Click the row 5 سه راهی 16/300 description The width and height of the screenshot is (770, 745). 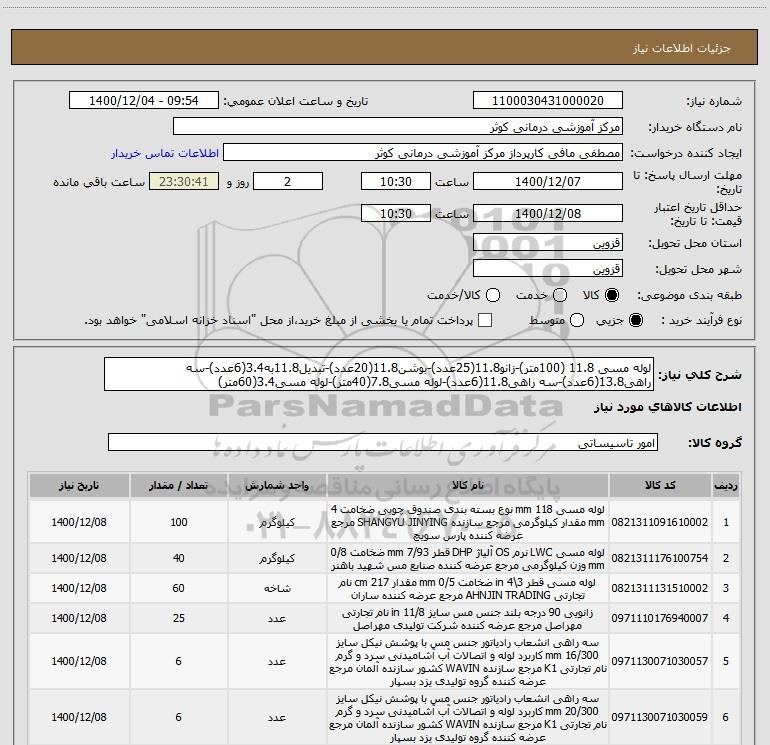[x=468, y=662]
